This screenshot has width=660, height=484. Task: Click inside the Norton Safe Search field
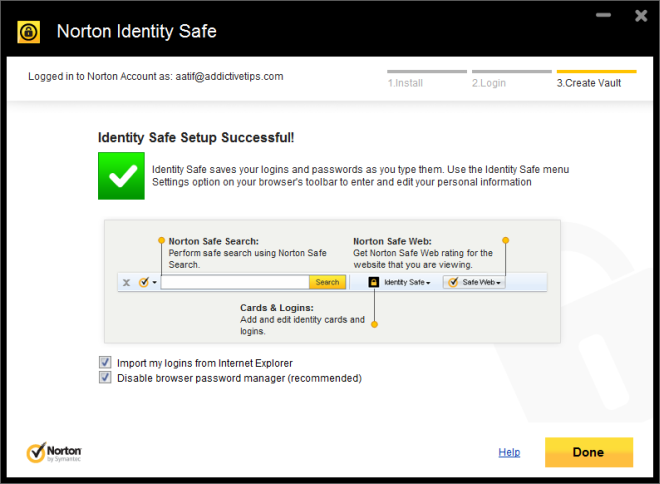pyautogui.click(x=234, y=283)
